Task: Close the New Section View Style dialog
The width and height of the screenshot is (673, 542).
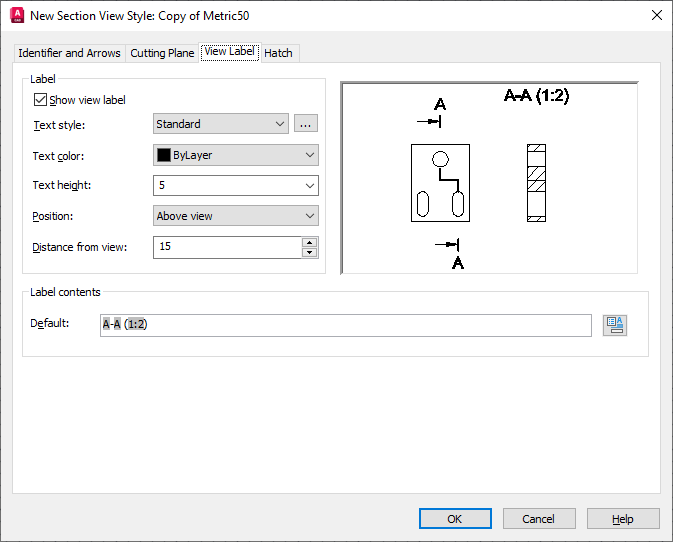Action: click(657, 15)
